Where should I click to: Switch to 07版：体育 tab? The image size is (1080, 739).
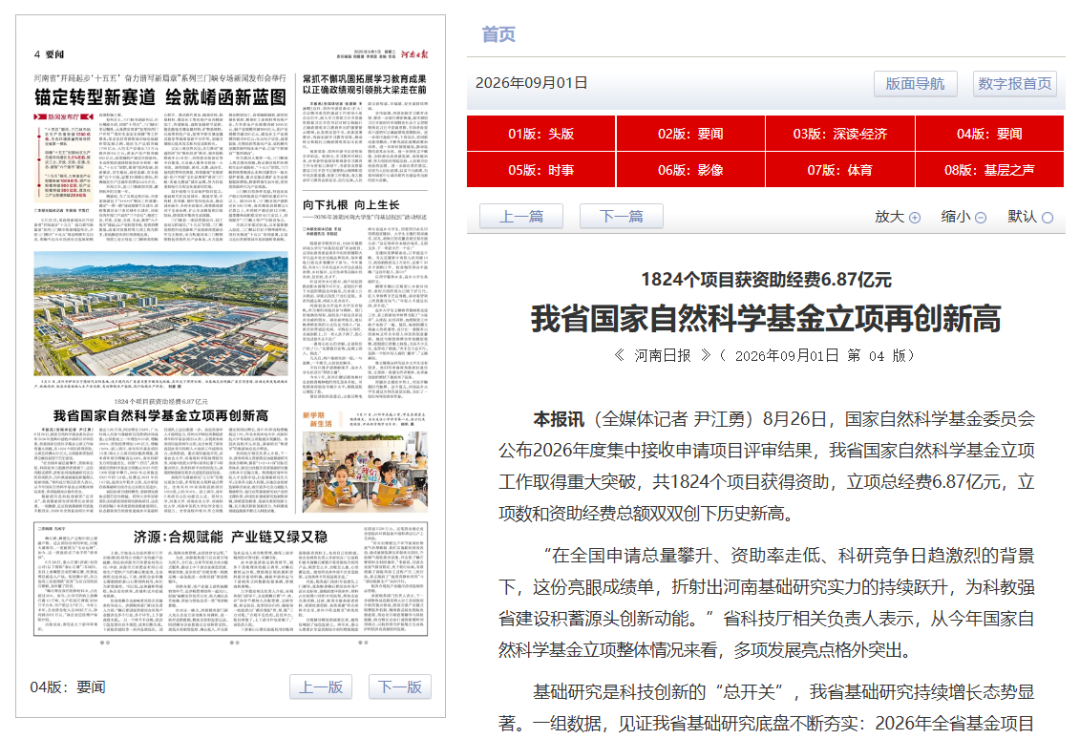point(840,169)
